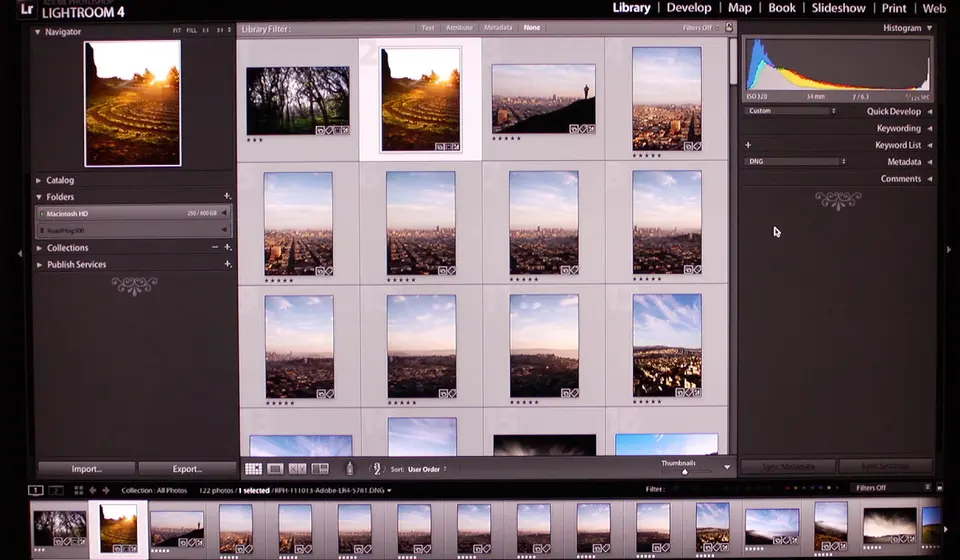Screen dimensions: 960x560
Task: Add a keyword with Keyword List plus
Action: pos(748,145)
